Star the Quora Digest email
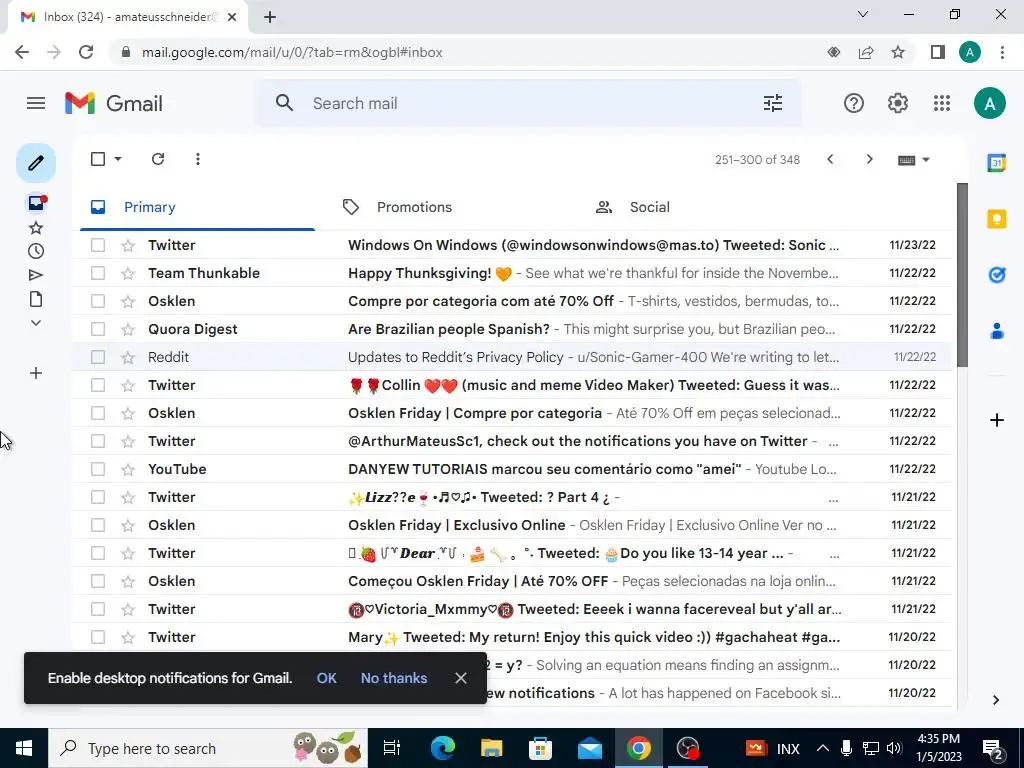1024x768 pixels. coord(128,330)
